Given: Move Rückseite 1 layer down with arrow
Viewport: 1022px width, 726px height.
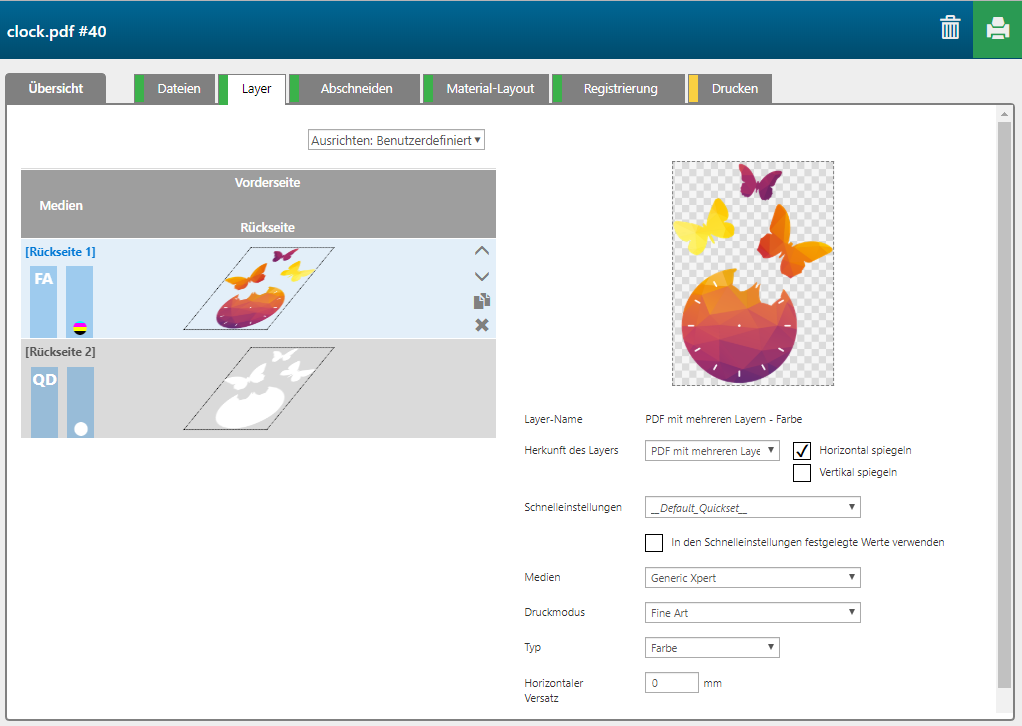Looking at the screenshot, I should [482, 276].
